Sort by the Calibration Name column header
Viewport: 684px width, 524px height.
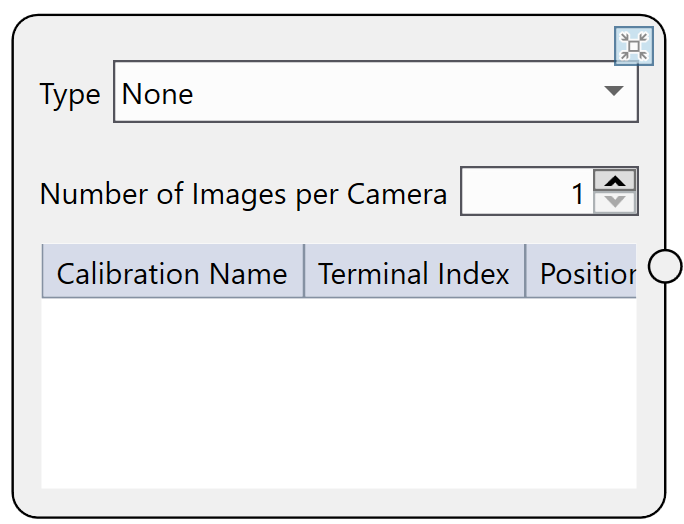click(x=172, y=273)
